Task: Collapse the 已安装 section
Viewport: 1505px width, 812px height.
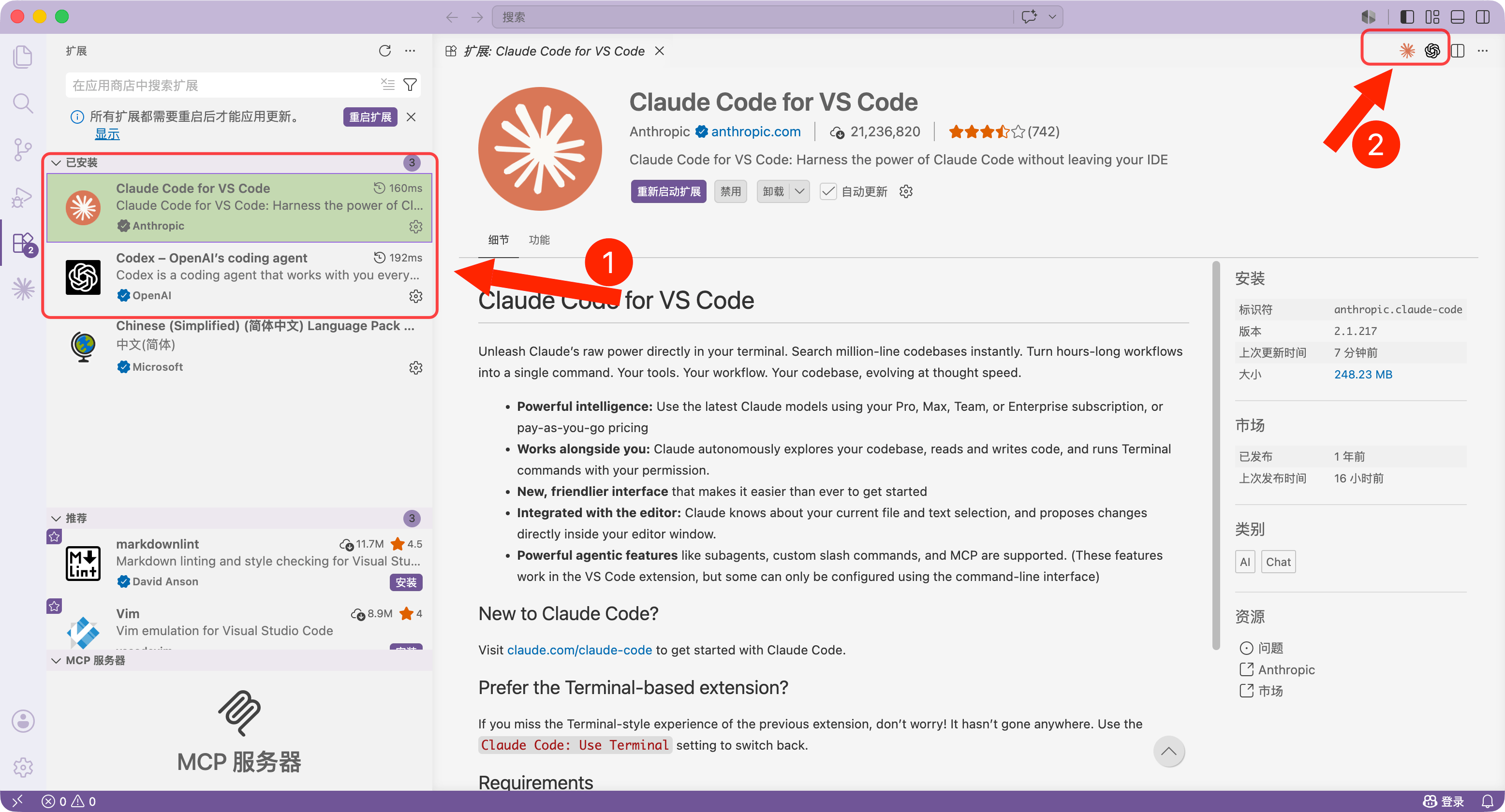Action: tap(56, 162)
